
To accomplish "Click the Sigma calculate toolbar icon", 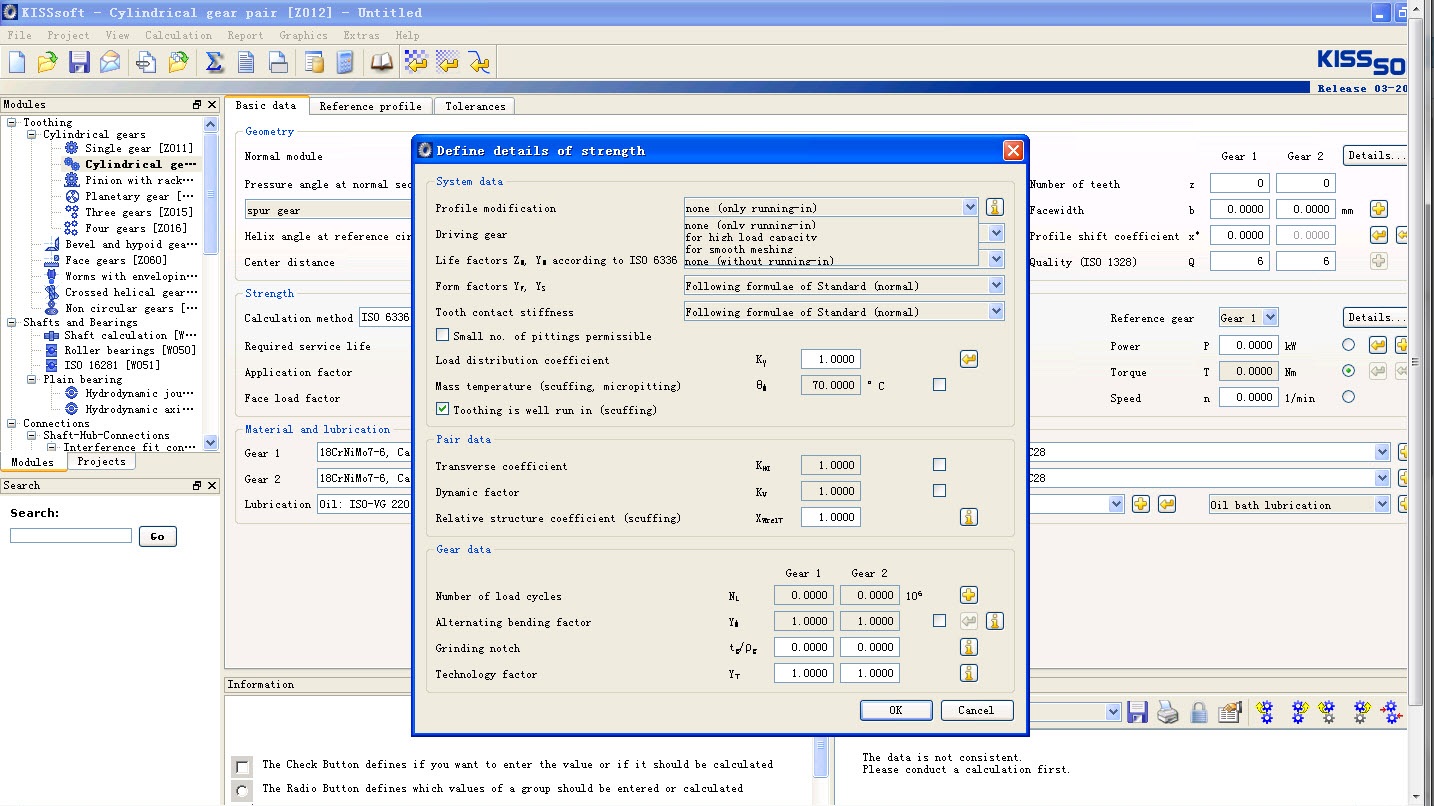I will [214, 62].
